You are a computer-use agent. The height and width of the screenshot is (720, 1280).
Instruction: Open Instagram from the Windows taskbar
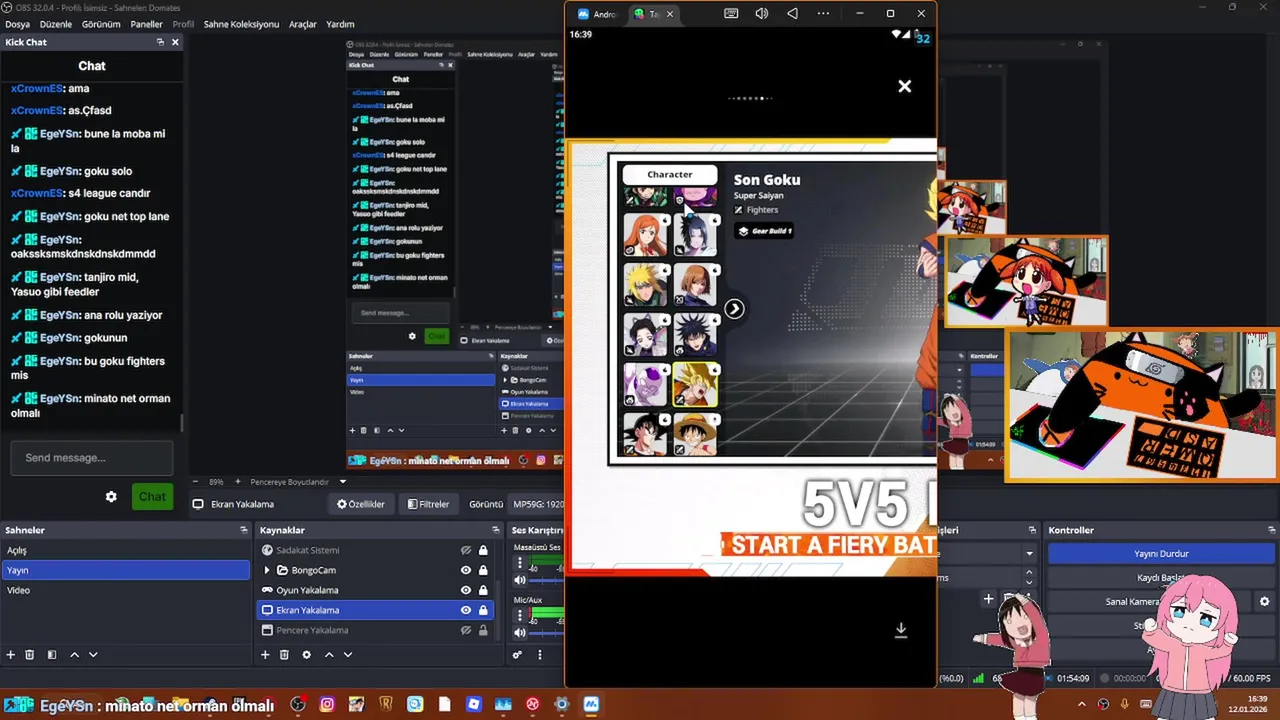(x=327, y=704)
